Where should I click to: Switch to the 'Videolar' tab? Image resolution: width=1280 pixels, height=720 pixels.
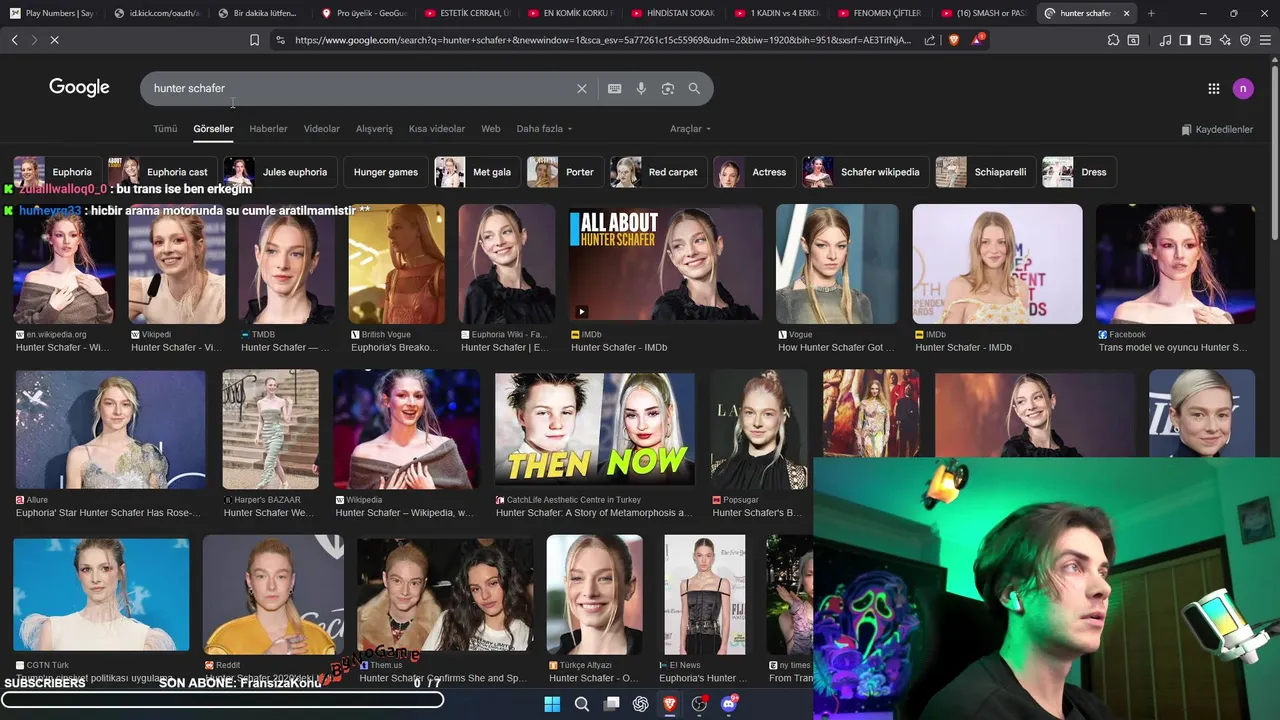pyautogui.click(x=322, y=129)
